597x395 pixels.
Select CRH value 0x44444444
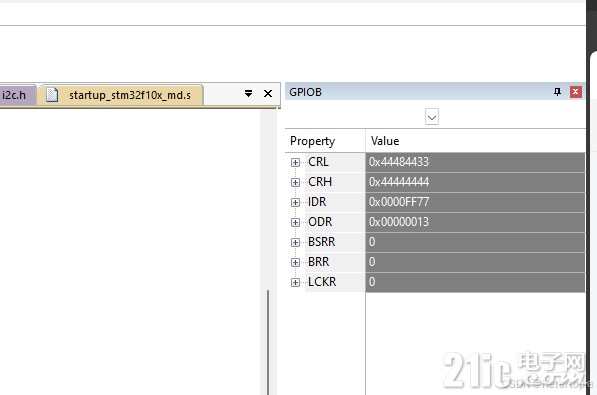point(475,182)
